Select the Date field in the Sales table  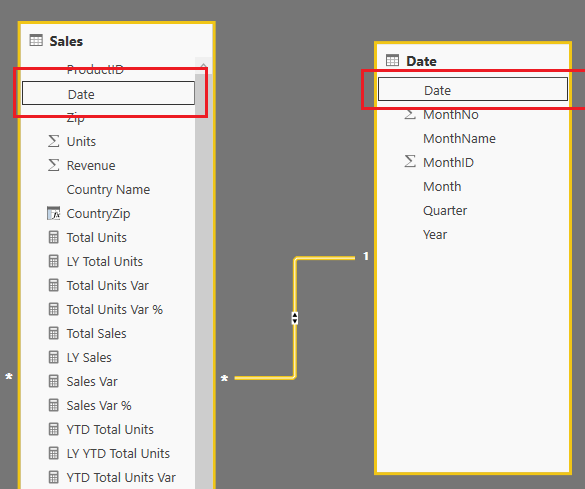[108, 93]
